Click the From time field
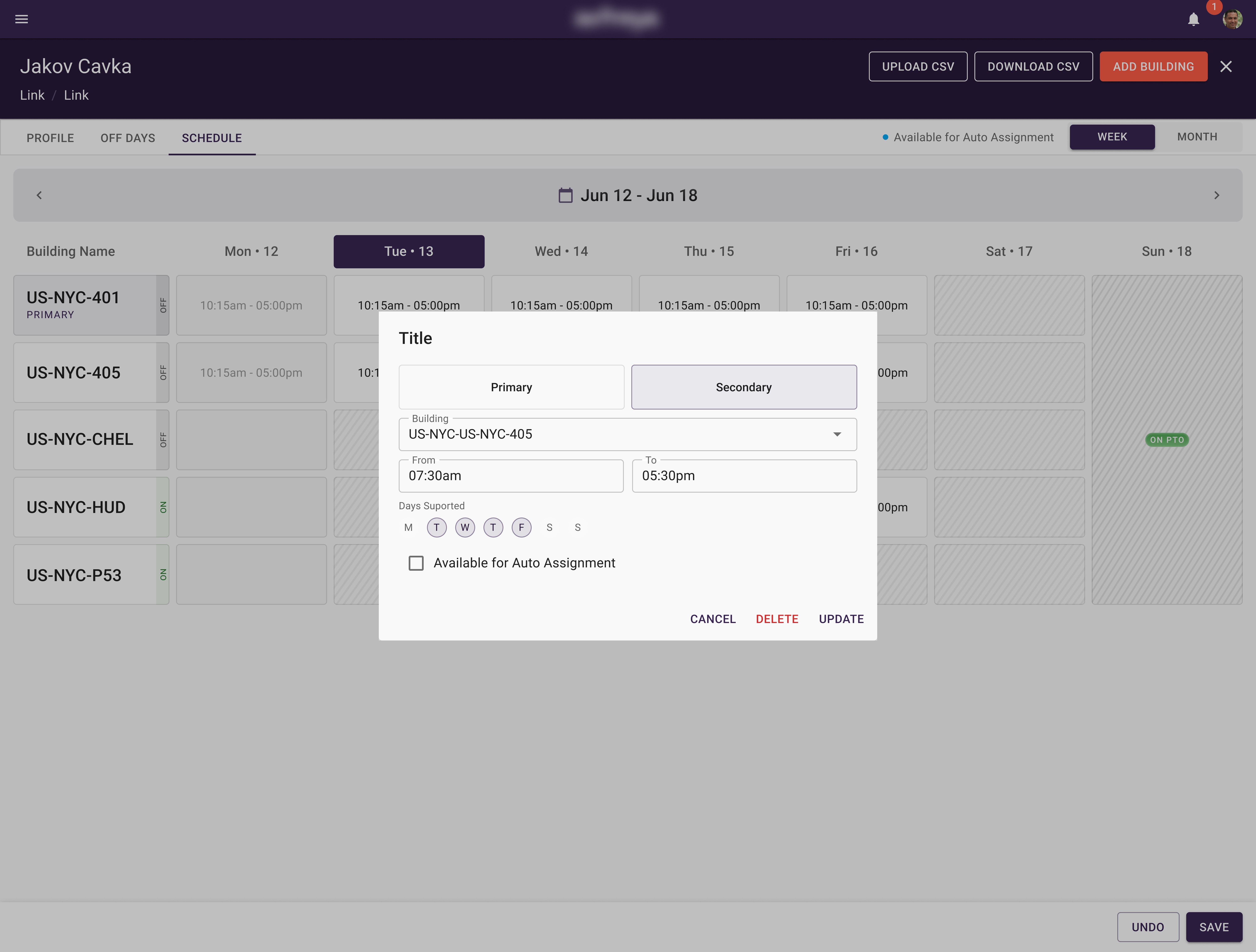 tap(511, 476)
